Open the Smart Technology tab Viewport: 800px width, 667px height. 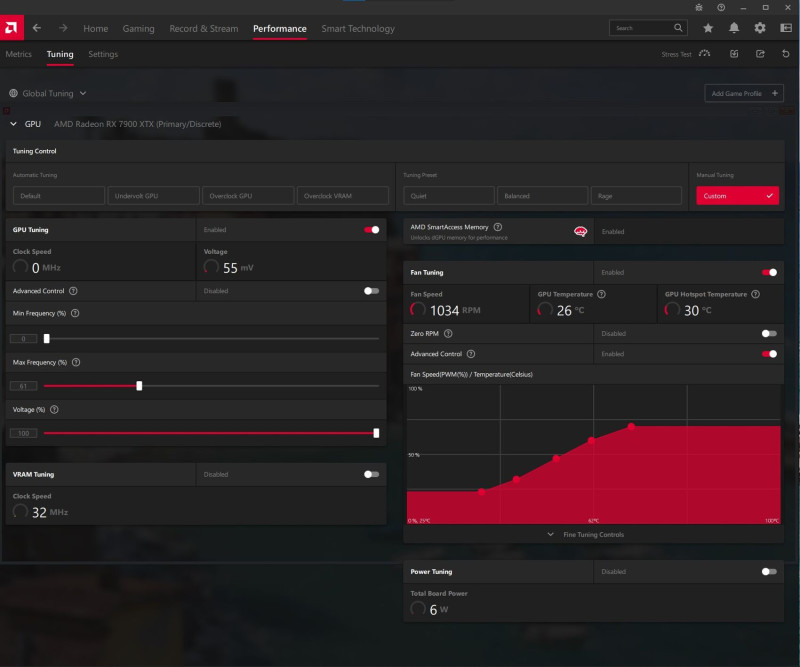[x=358, y=29]
